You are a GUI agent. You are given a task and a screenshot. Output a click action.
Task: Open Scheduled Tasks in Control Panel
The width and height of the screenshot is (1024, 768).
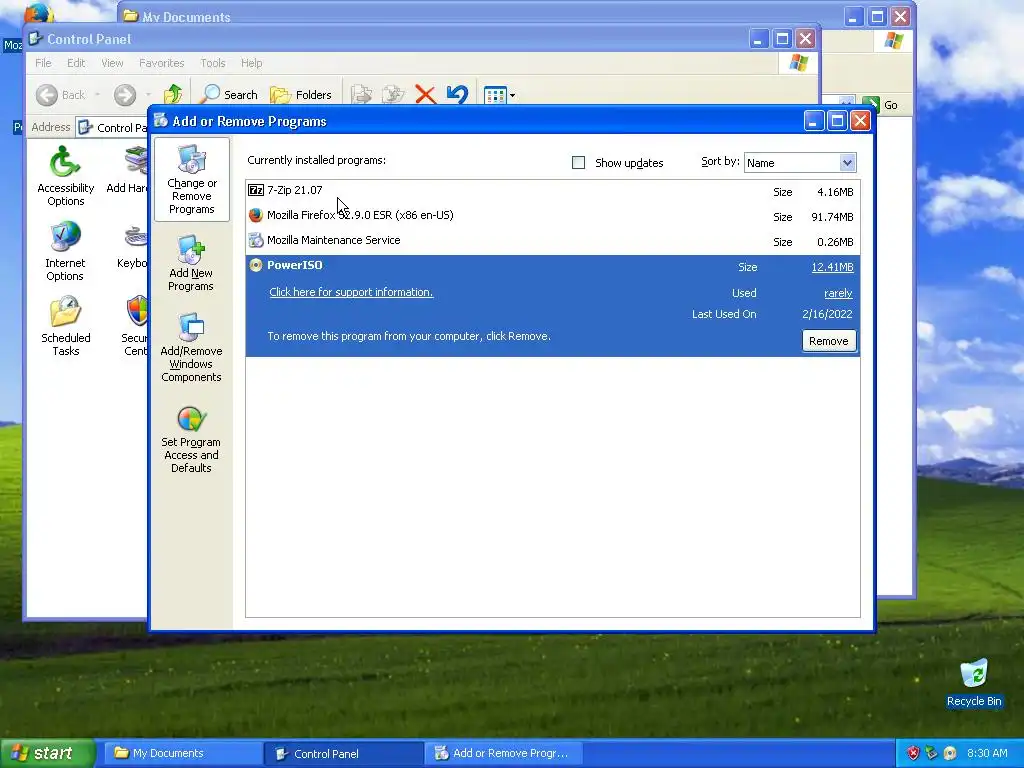pyautogui.click(x=65, y=326)
